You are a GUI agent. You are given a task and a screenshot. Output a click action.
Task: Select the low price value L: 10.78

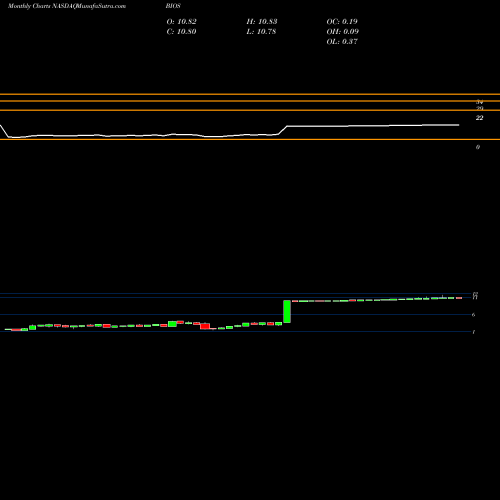pyautogui.click(x=261, y=31)
